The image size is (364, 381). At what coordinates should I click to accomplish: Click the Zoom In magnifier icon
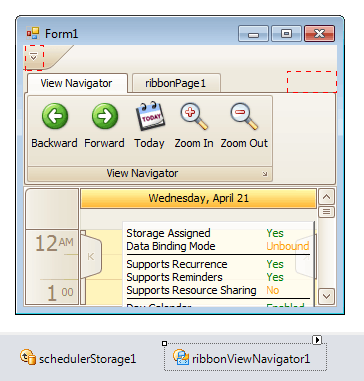pyautogui.click(x=194, y=116)
